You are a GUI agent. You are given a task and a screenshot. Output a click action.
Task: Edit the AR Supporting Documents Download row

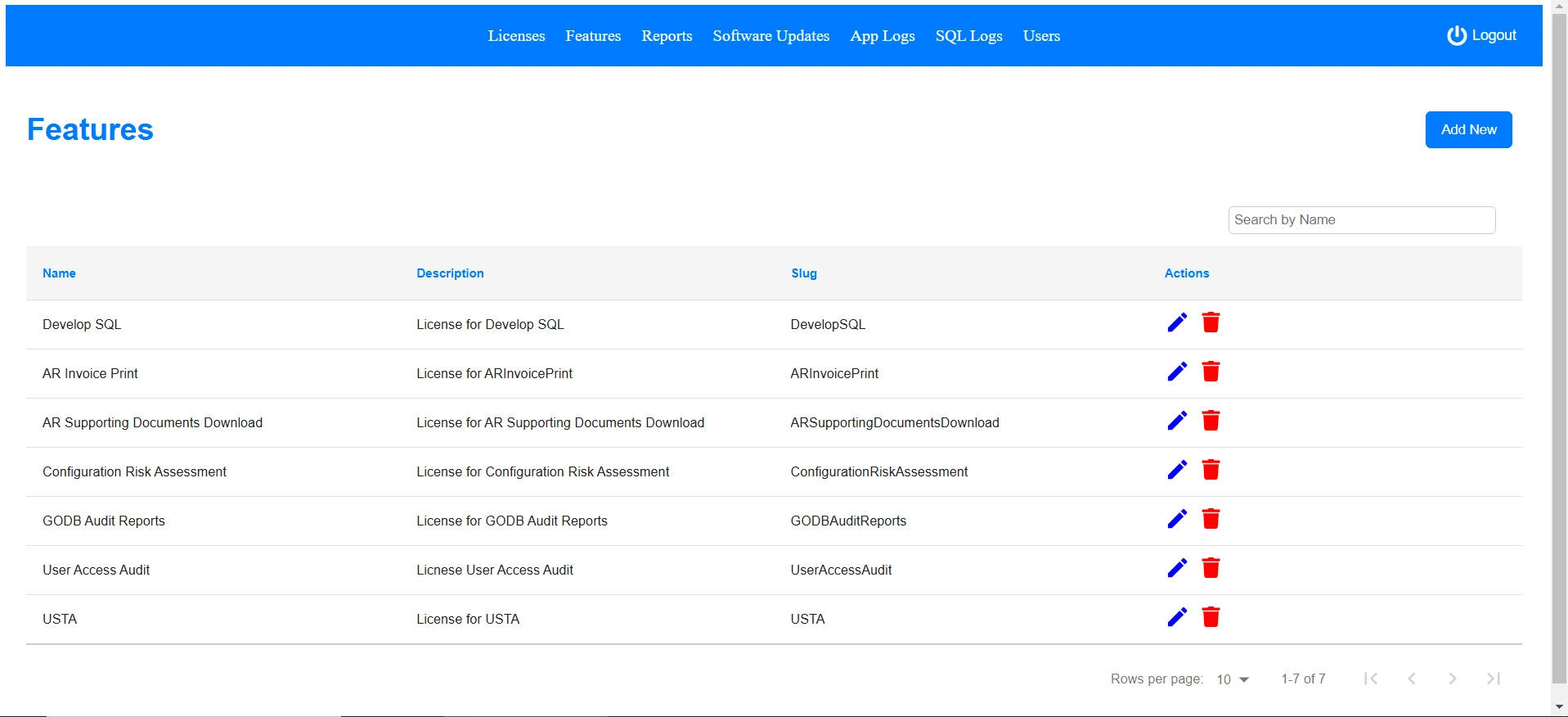click(x=1177, y=421)
